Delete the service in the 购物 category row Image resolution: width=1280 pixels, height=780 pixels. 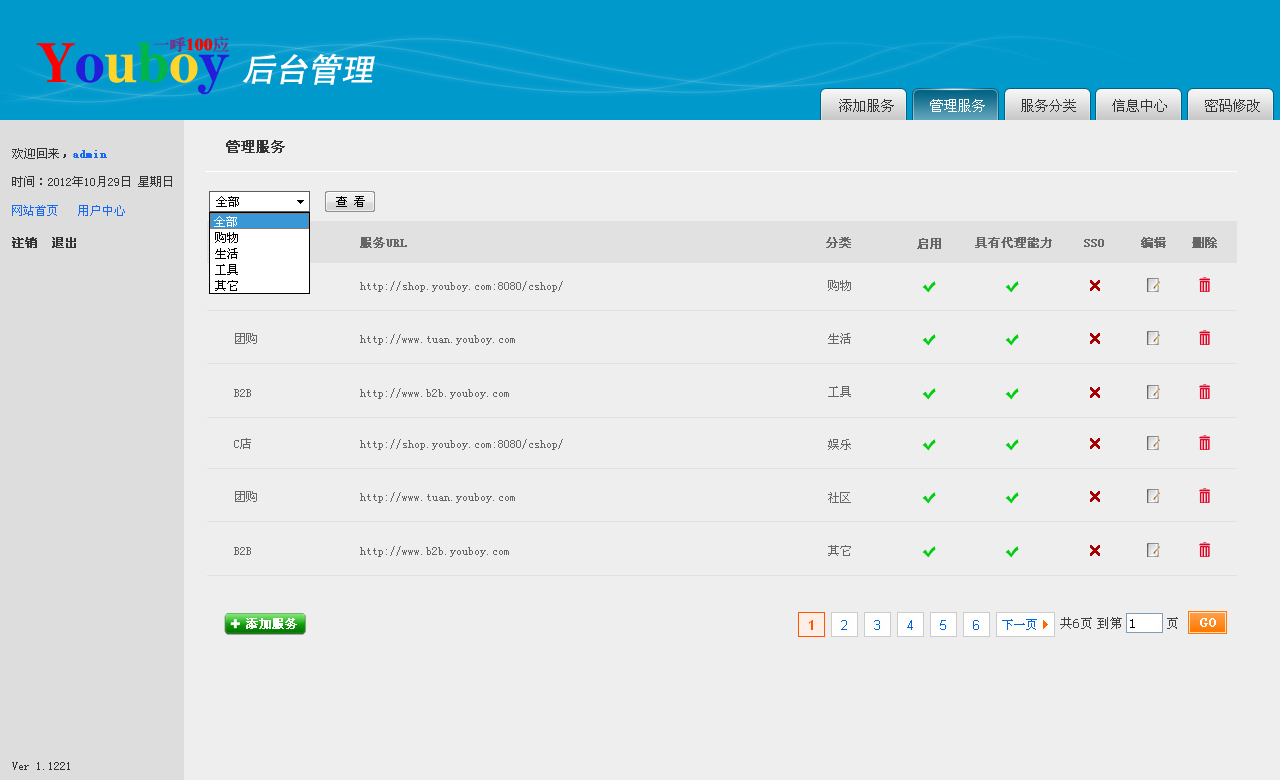coord(1204,285)
